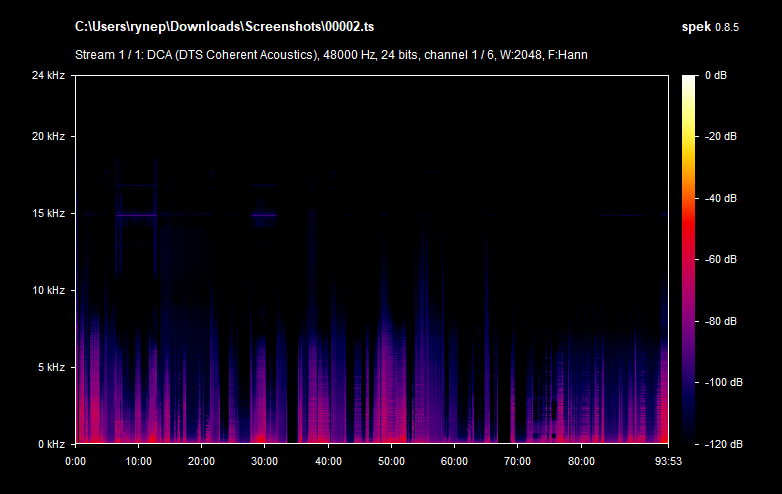Screen dimensions: 782x494
Task: Click the 24 kHz frequency axis label
Action: 48,75
